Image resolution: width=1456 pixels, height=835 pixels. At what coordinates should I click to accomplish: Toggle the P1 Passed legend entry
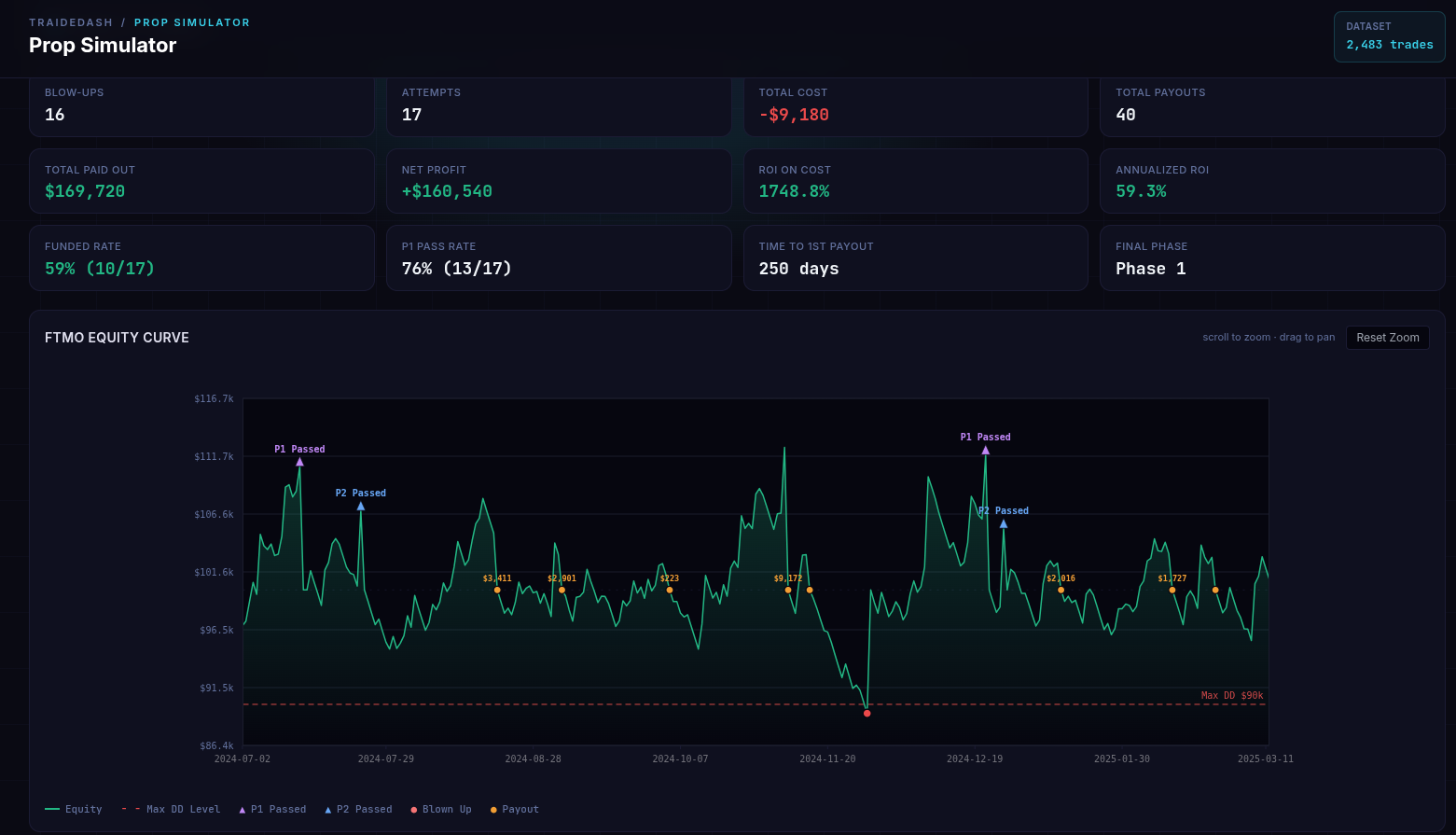[x=272, y=810]
